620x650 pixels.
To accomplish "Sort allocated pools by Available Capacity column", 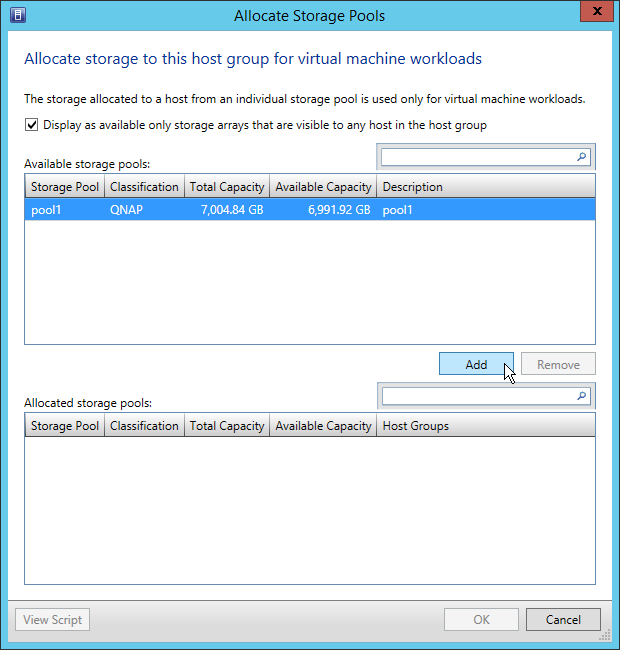I will click(x=323, y=426).
